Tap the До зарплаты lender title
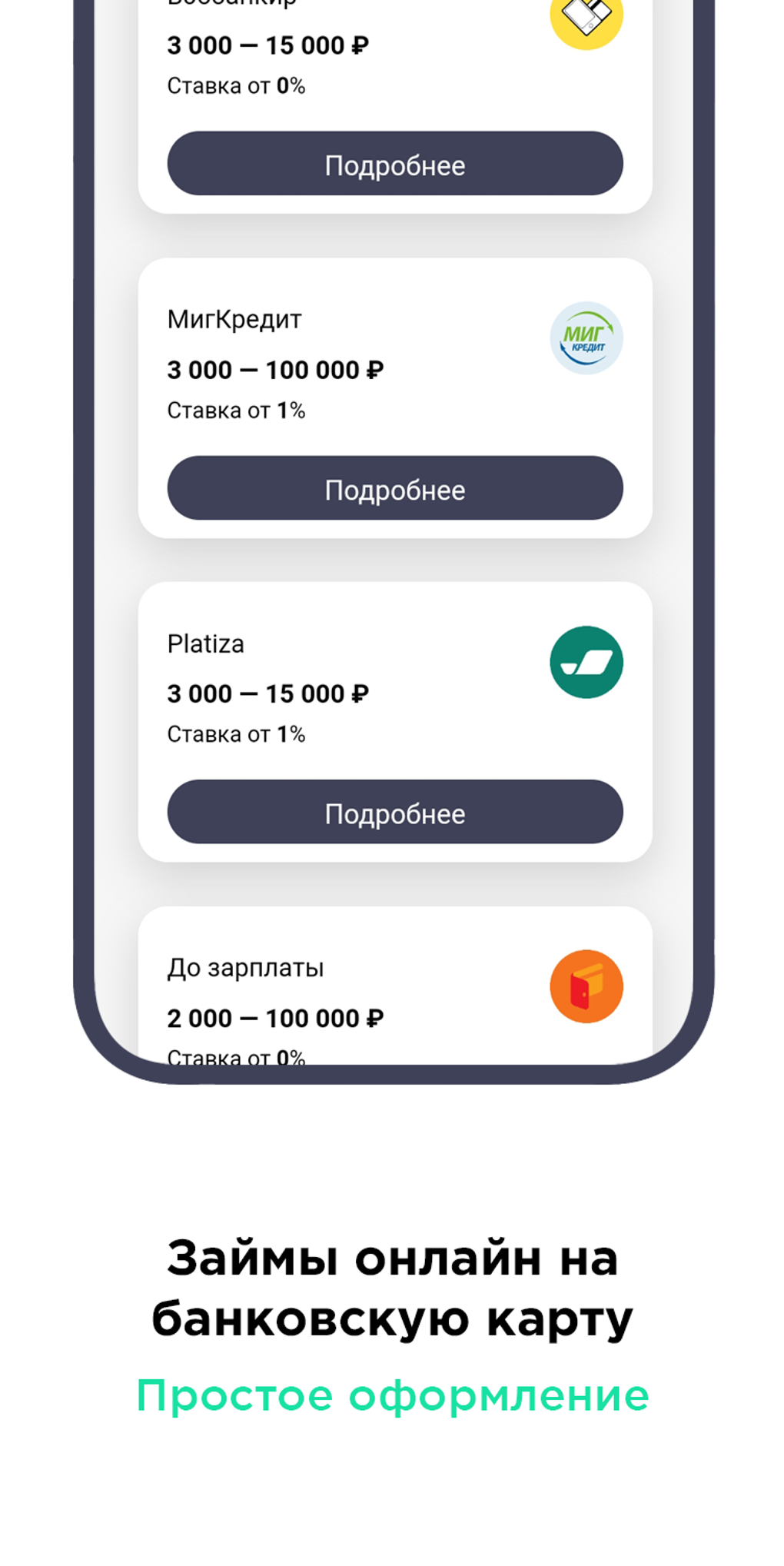Screen dimensions: 784x1566 pyautogui.click(x=245, y=968)
